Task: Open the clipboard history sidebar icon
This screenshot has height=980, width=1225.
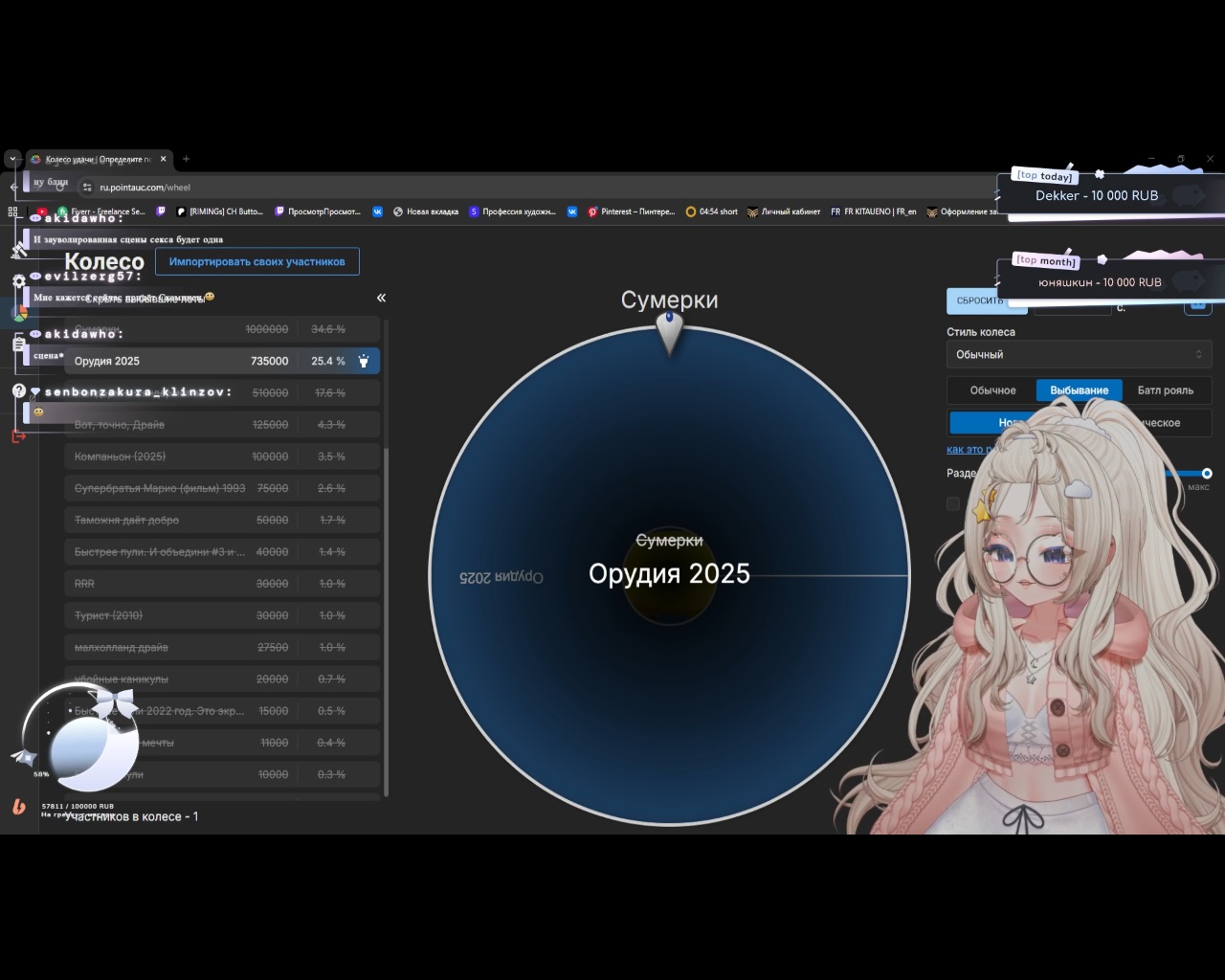Action: 19,345
